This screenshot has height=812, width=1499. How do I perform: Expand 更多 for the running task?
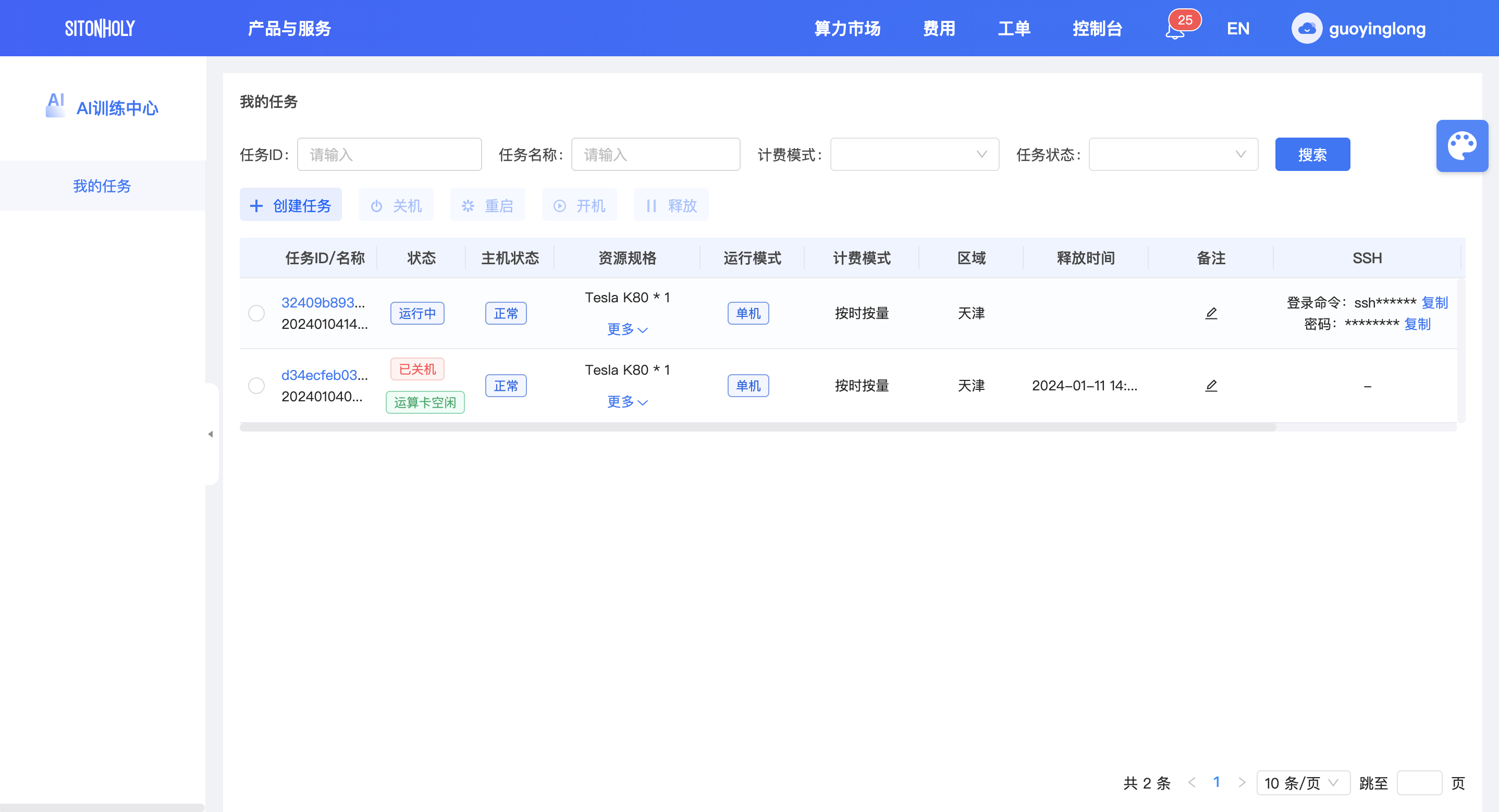628,329
